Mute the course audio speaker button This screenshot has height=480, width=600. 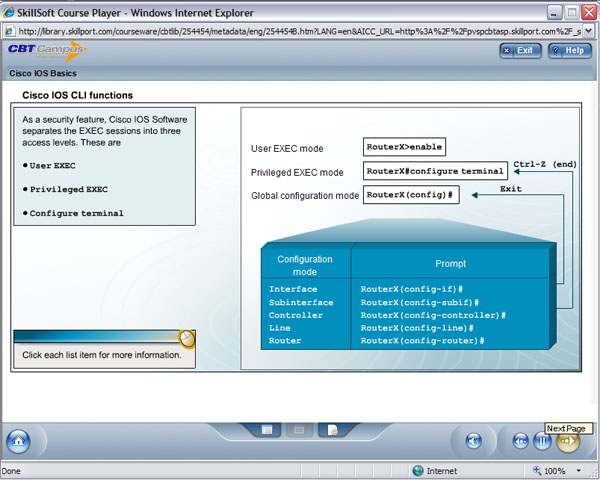pos(473,441)
